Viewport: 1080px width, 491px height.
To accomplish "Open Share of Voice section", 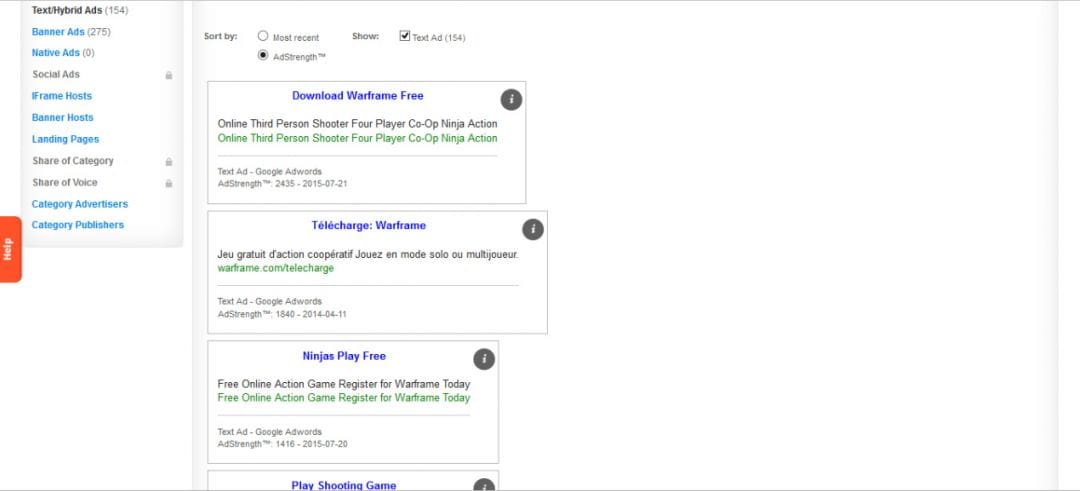I will coord(65,182).
